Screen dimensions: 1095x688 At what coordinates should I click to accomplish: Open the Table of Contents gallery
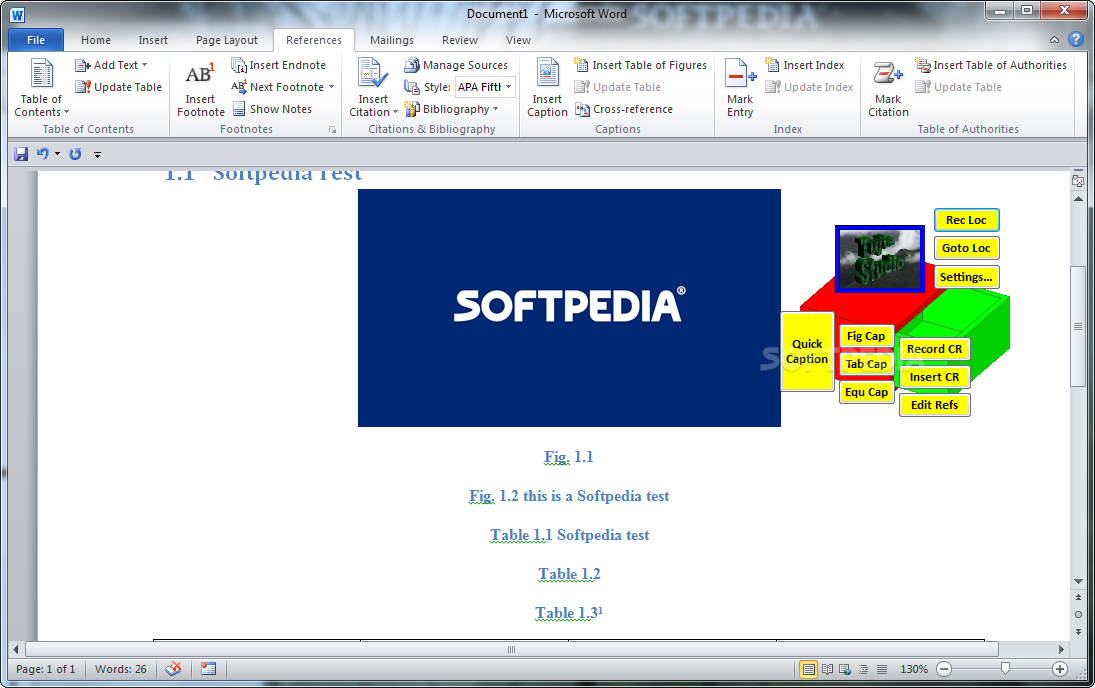[x=41, y=87]
